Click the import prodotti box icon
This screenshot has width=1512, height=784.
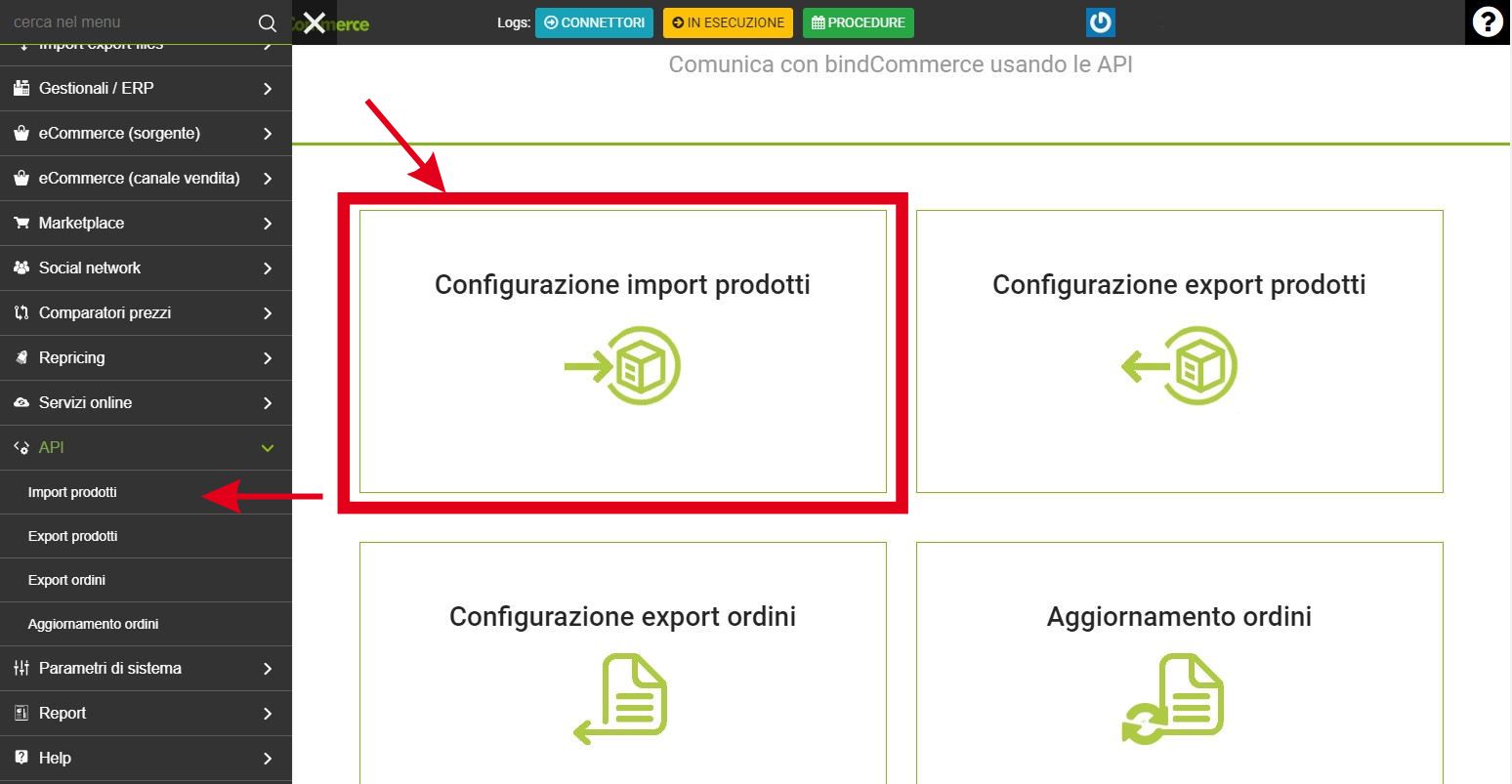coord(623,366)
